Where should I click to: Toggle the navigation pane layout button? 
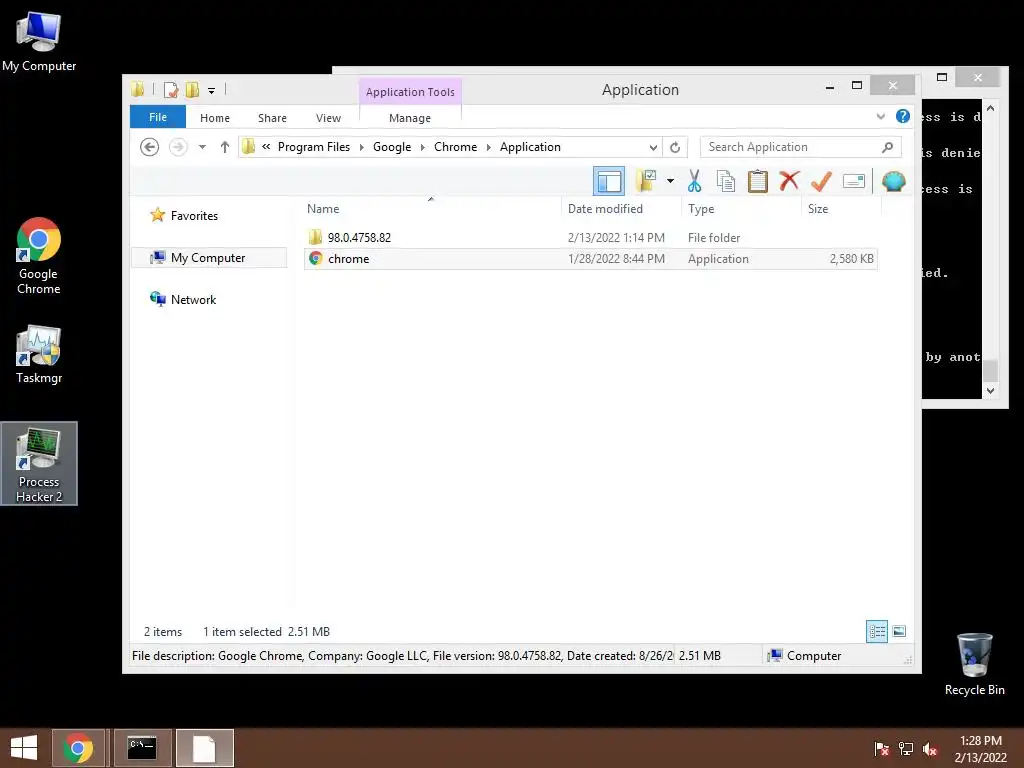pos(609,181)
